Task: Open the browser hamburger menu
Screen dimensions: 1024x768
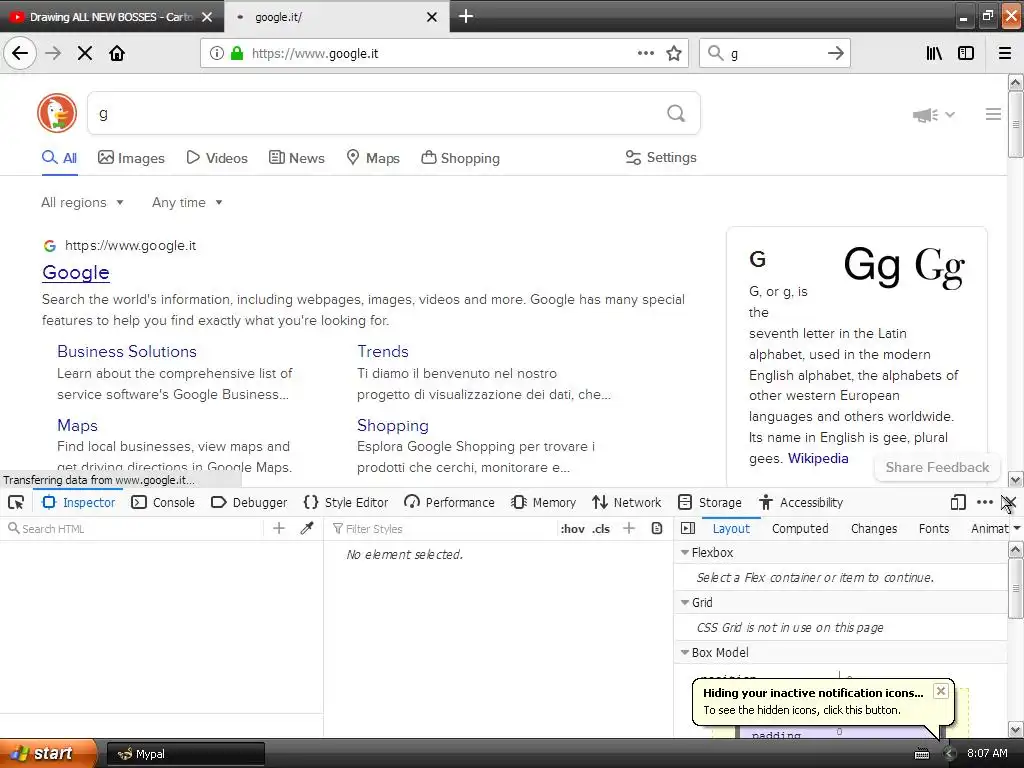Action: point(1005,54)
